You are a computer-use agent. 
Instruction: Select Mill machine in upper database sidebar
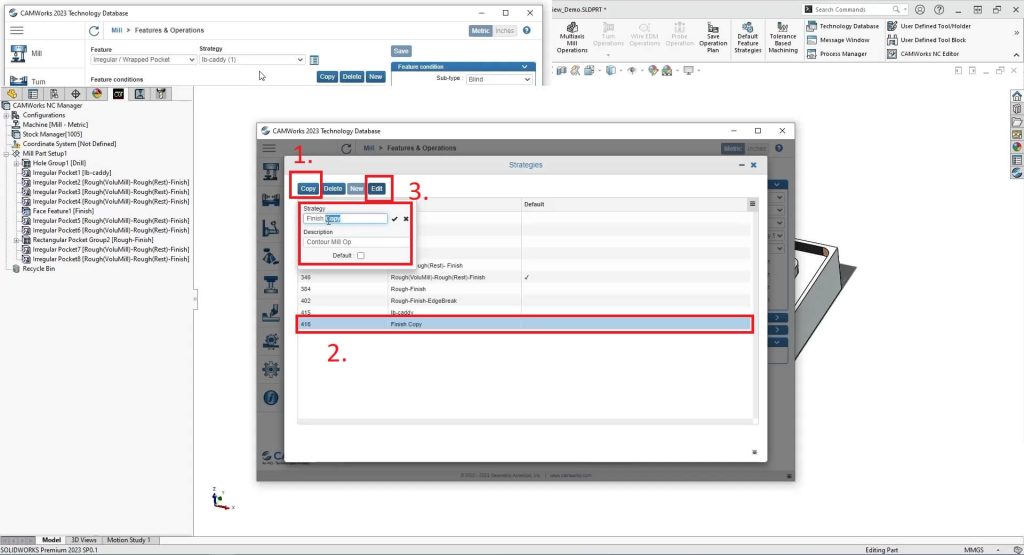(25, 54)
